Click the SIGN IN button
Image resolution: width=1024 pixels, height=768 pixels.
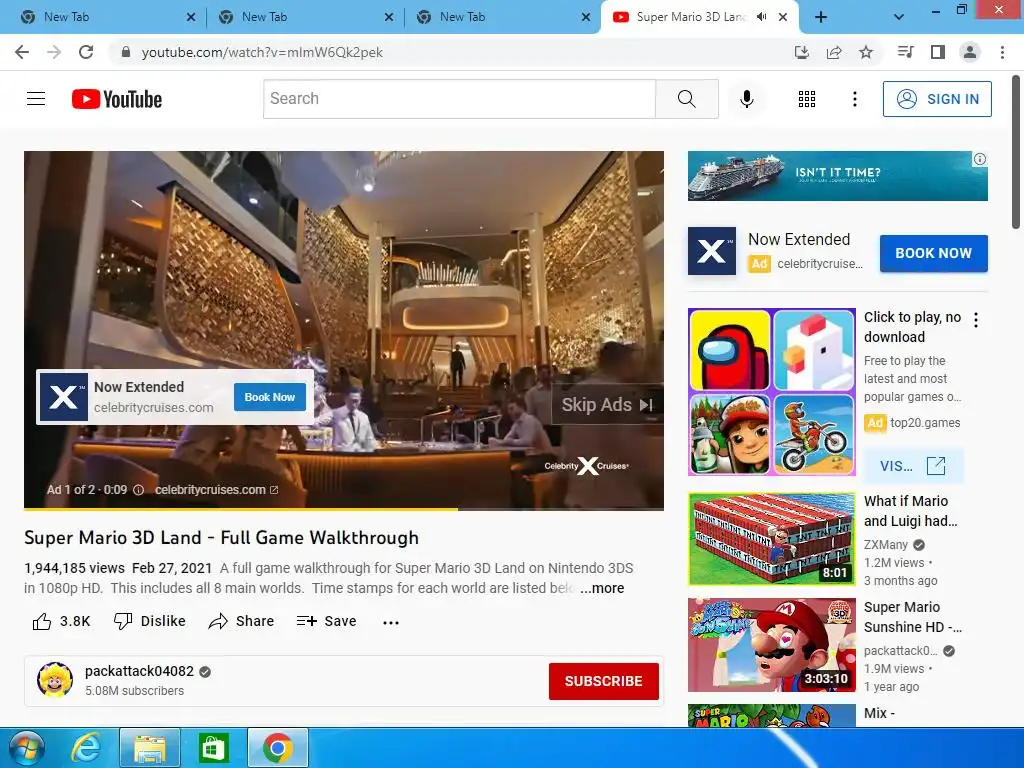coord(937,99)
